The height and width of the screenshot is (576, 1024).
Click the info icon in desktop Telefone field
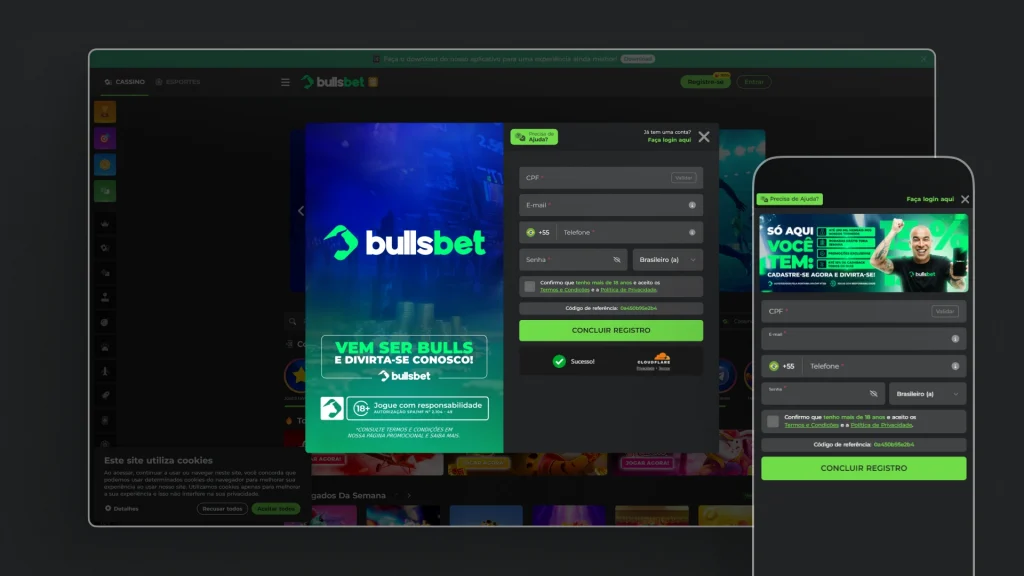[x=692, y=232]
